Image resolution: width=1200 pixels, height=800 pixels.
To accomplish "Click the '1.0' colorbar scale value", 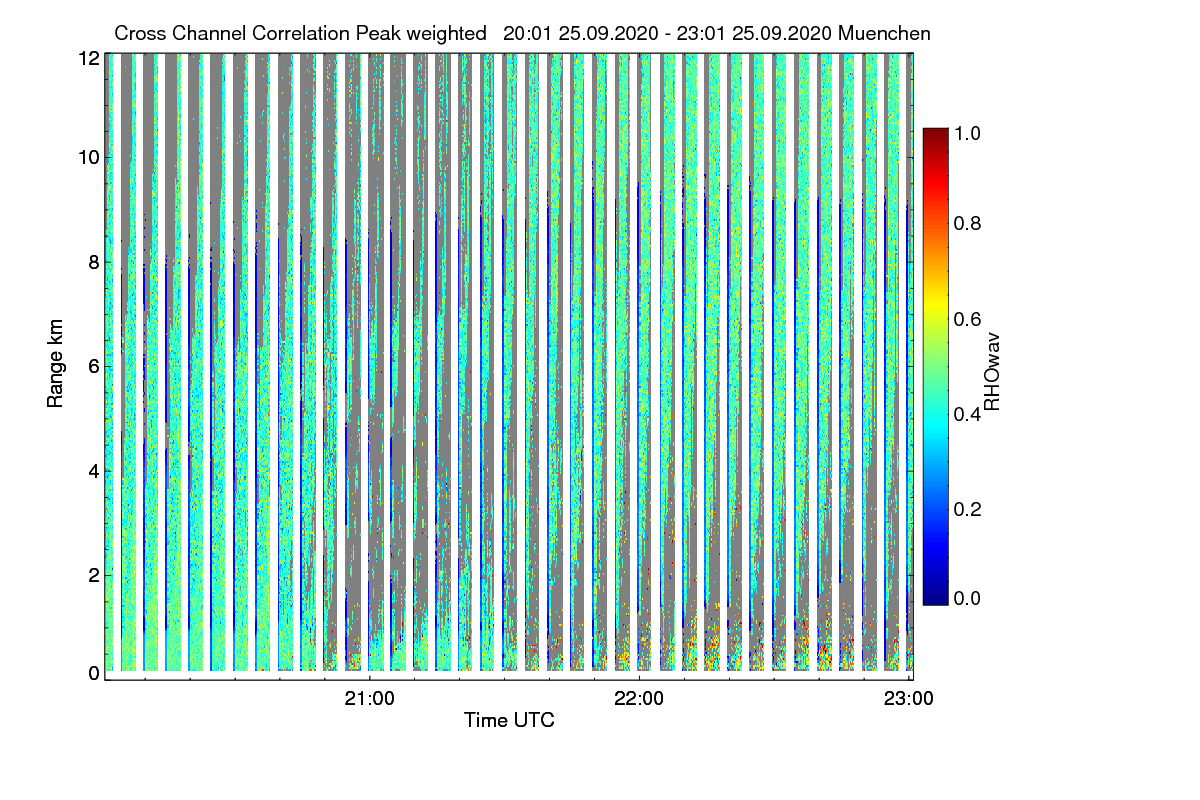I will coord(966,132).
